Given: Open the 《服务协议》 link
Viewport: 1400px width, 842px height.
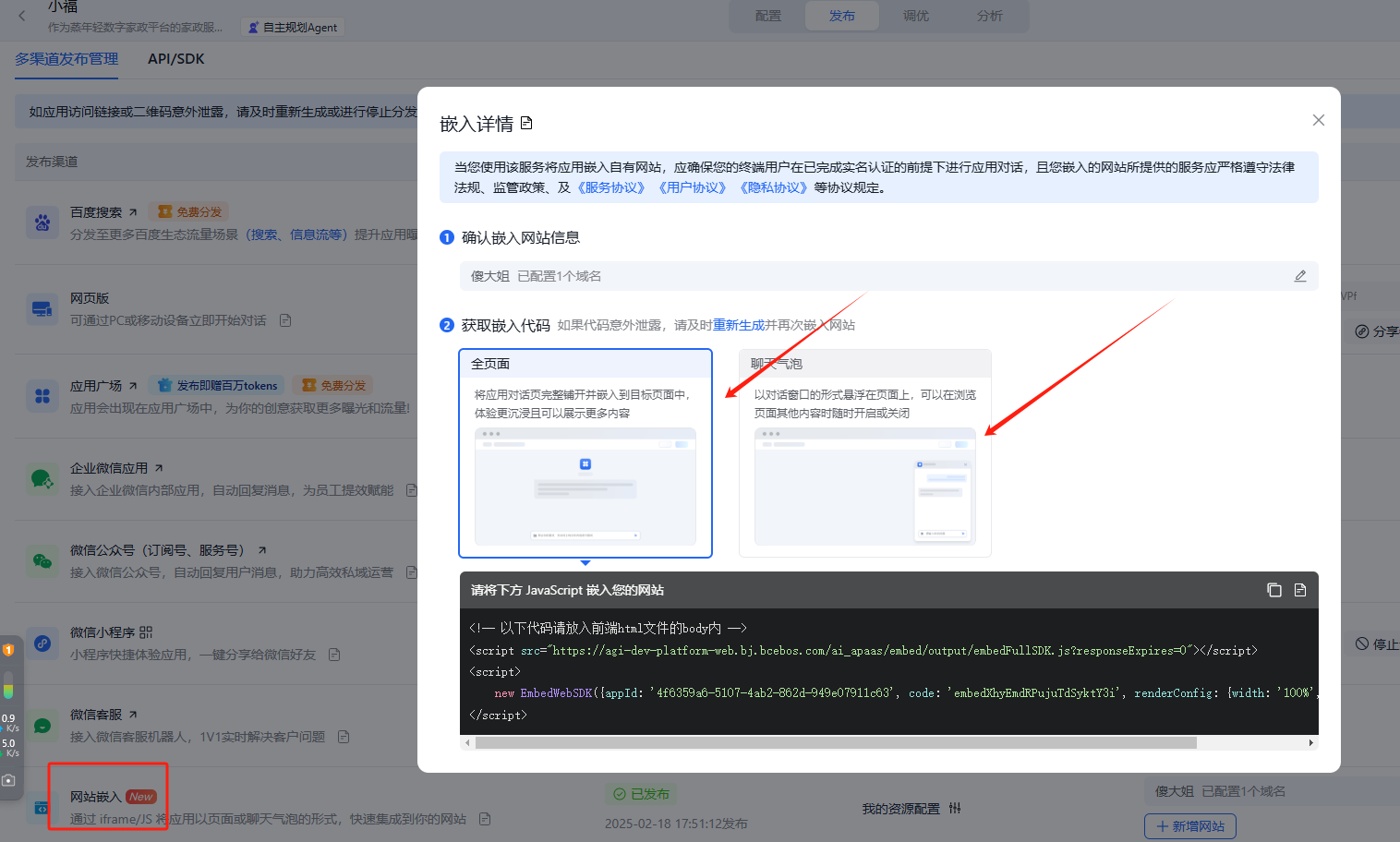Looking at the screenshot, I should pyautogui.click(x=610, y=187).
